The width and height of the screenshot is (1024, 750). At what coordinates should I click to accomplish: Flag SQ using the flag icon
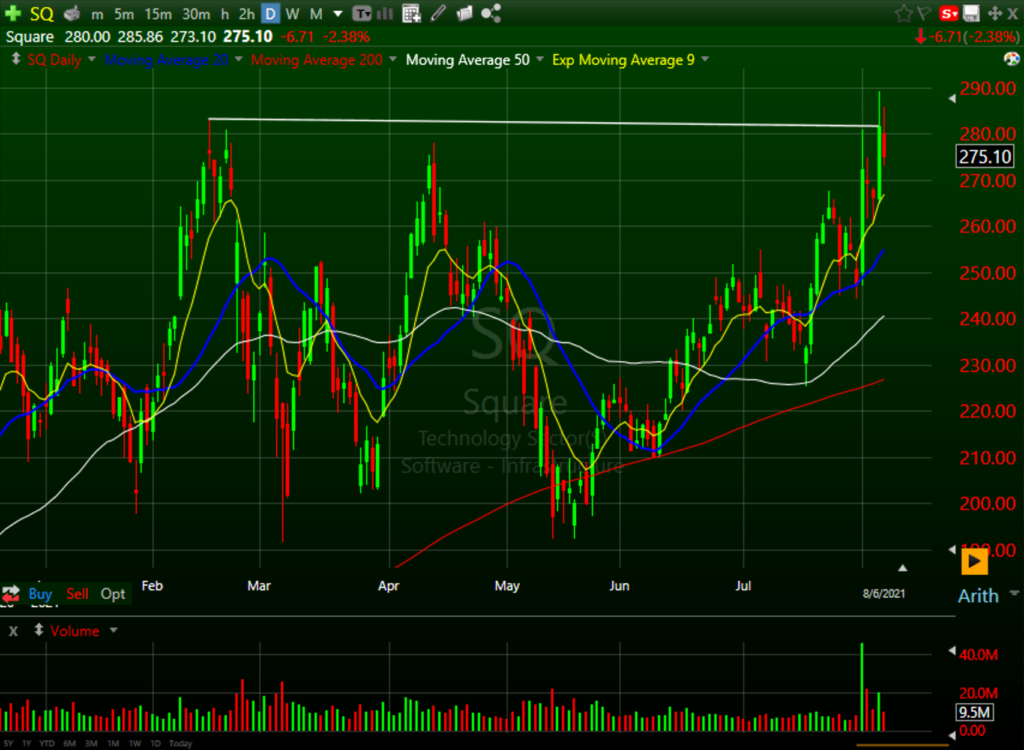(923, 13)
